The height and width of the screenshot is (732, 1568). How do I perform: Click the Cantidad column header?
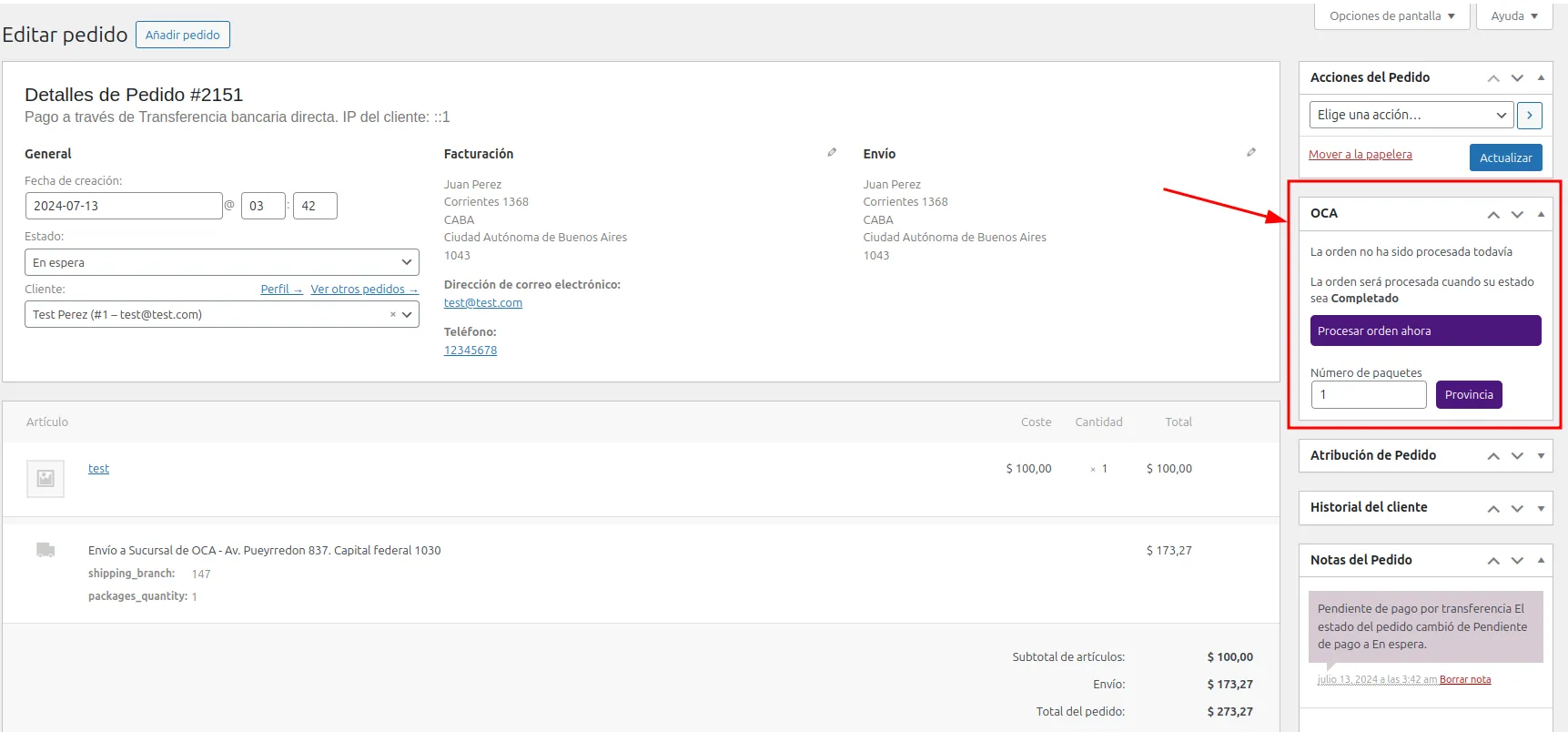1098,422
